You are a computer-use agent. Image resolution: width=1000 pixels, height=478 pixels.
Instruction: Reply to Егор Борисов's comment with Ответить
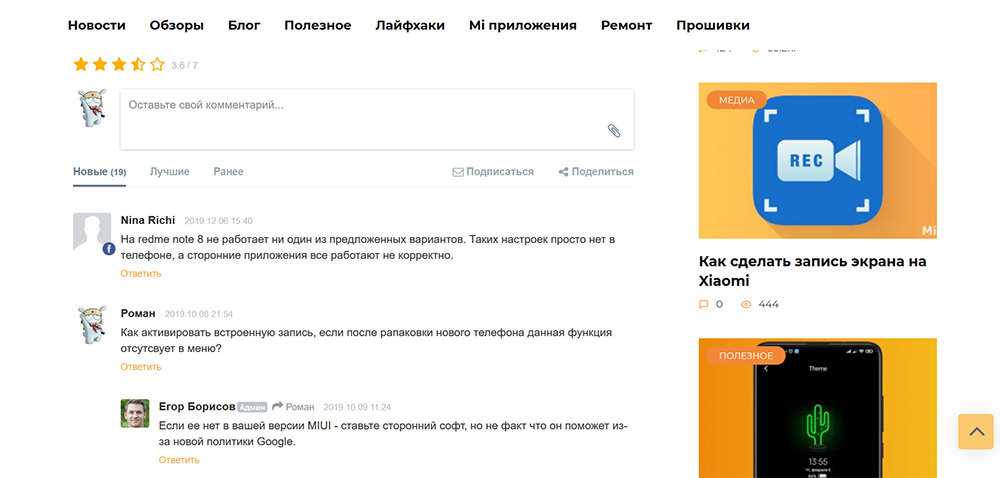(x=179, y=460)
